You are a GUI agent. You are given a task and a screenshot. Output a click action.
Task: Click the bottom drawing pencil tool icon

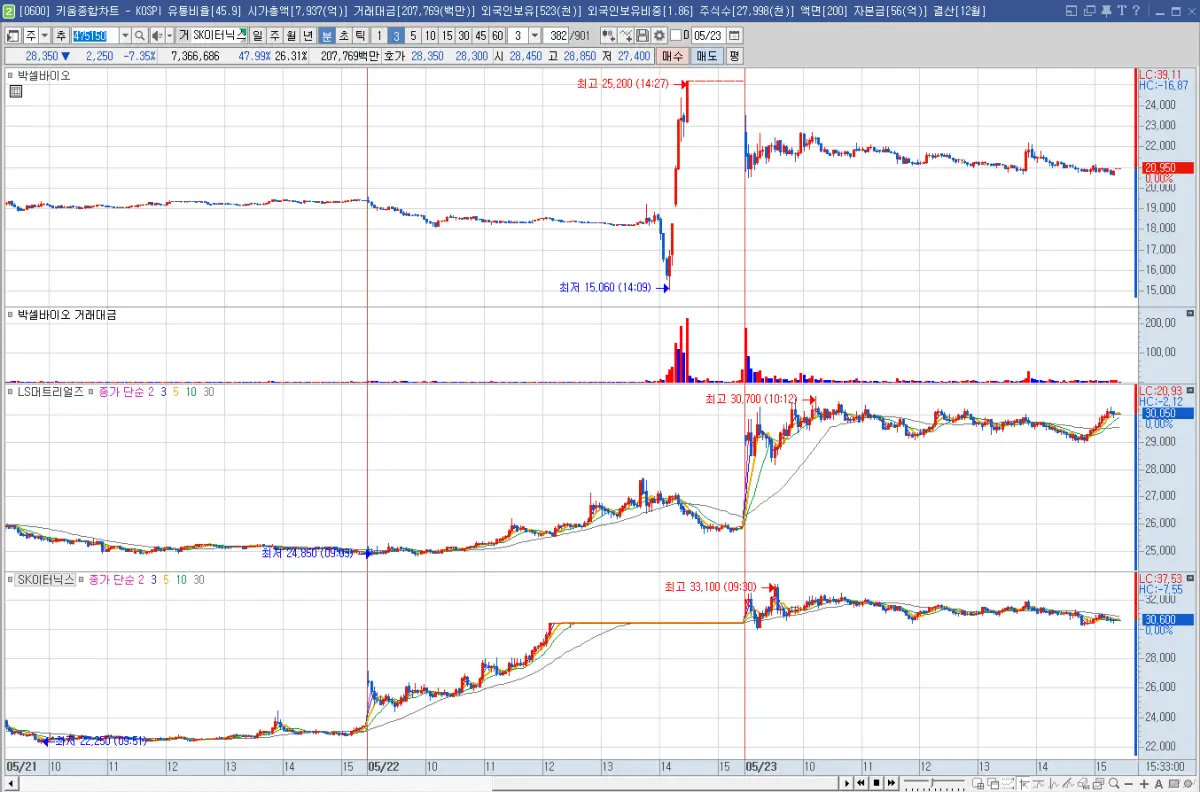pyautogui.click(x=1067, y=783)
